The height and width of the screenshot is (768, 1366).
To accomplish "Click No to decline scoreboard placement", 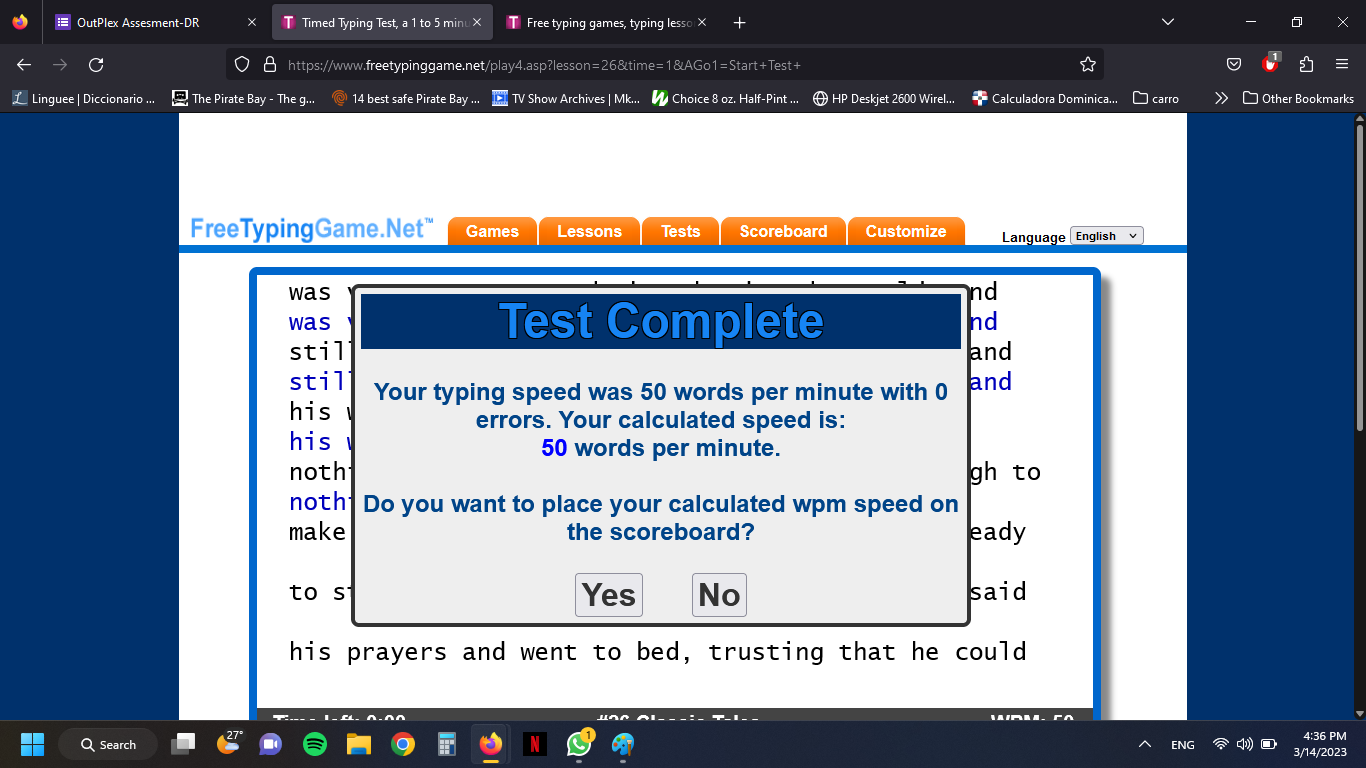I will pyautogui.click(x=719, y=595).
